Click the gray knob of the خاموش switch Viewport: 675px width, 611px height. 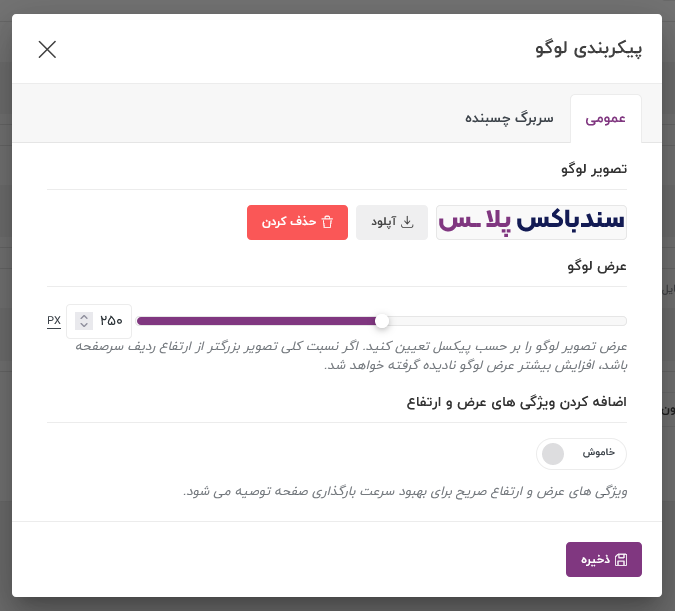(553, 454)
